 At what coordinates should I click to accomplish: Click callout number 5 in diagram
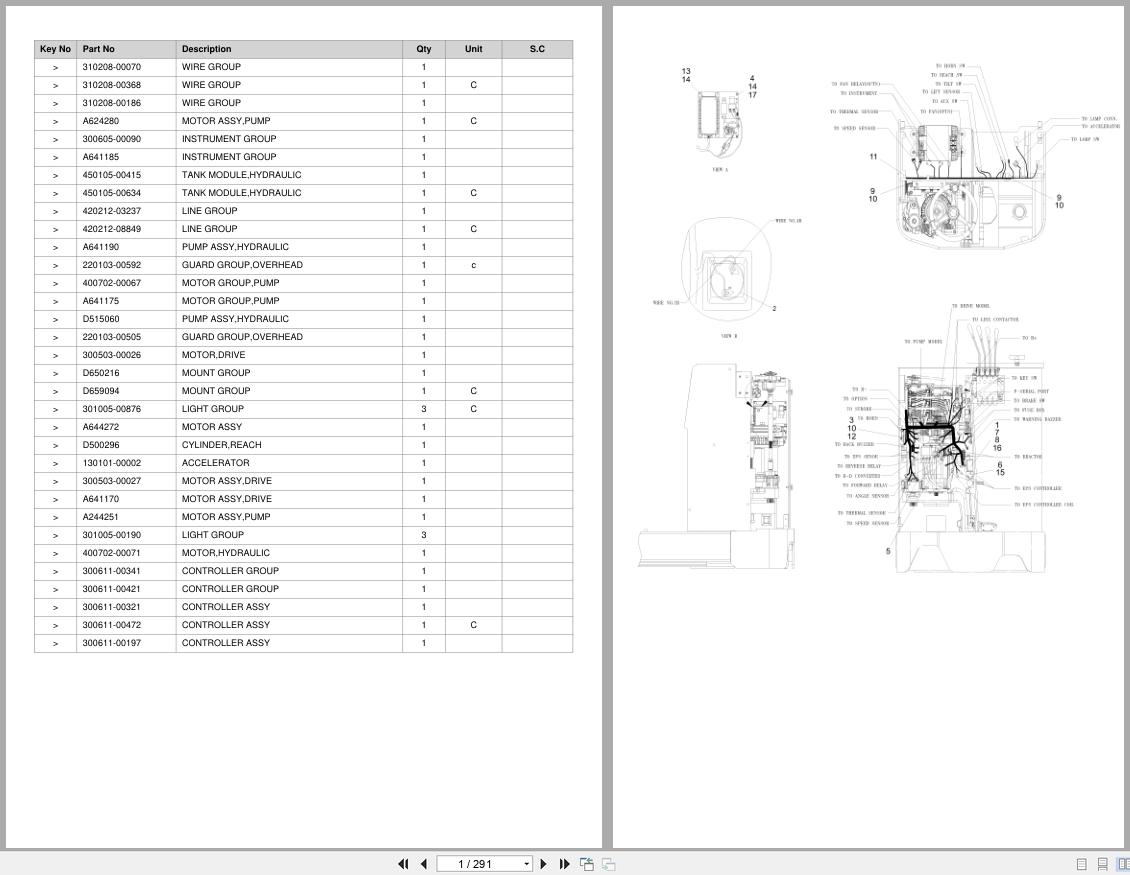click(x=888, y=551)
